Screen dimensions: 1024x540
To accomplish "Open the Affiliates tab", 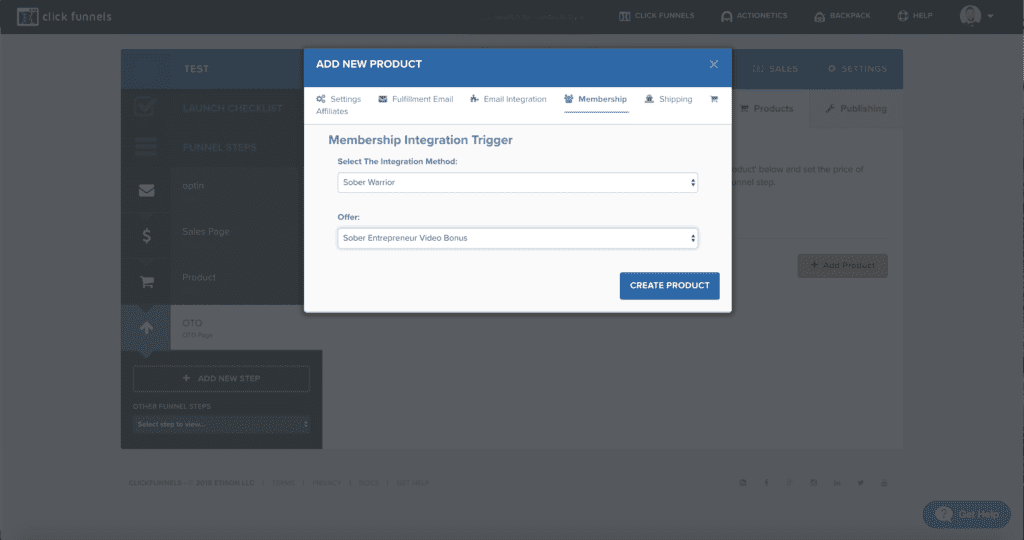I will tap(332, 112).
